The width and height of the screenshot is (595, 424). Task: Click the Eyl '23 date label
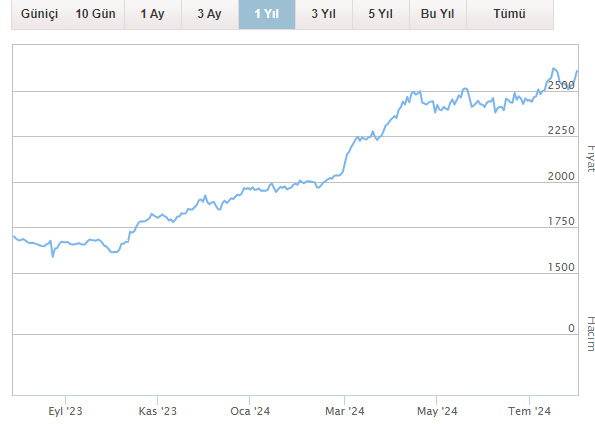click(x=65, y=411)
